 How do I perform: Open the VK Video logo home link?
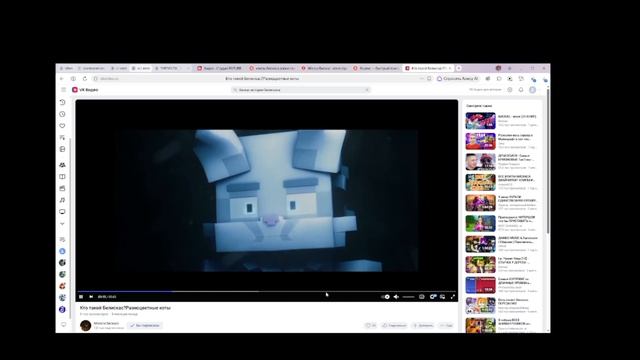click(x=85, y=90)
